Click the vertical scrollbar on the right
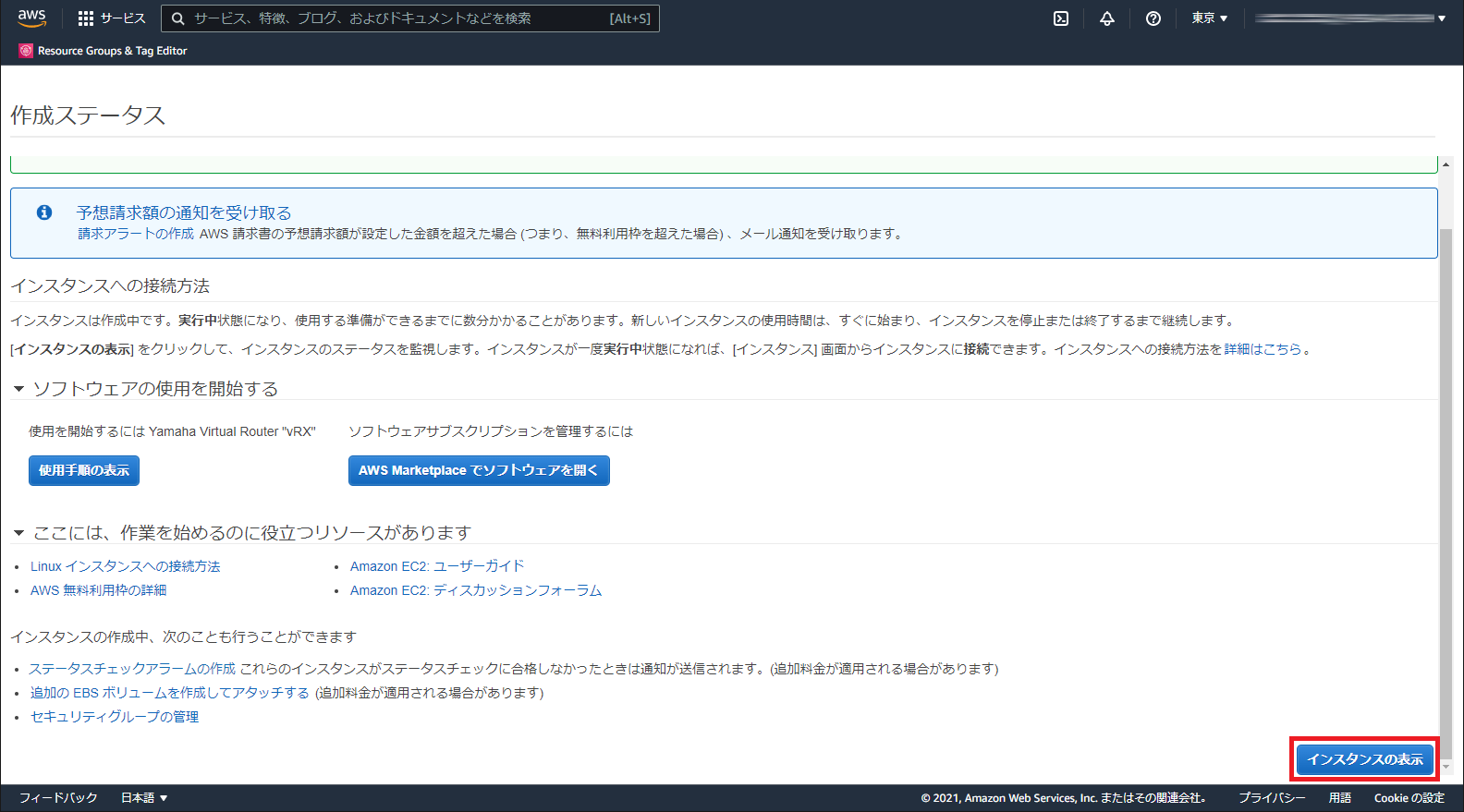Screen dimensions: 1464x812 pyautogui.click(x=1446, y=462)
